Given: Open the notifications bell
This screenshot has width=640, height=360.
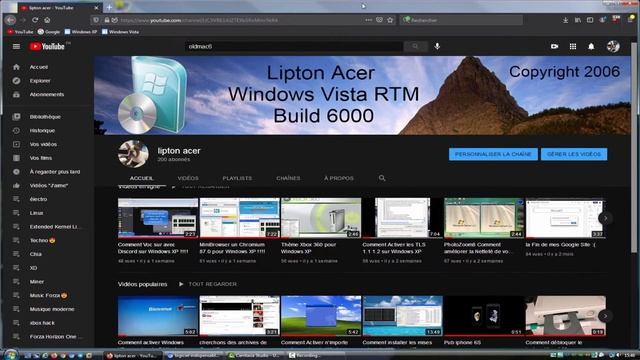Looking at the screenshot, I should pyautogui.click(x=591, y=47).
